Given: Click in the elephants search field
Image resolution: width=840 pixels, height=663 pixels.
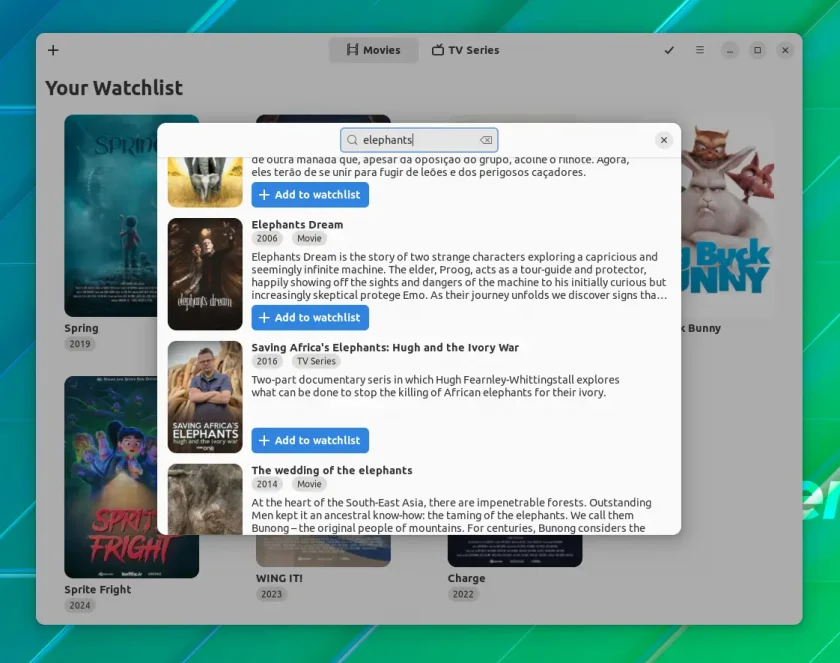Looking at the screenshot, I should (419, 140).
